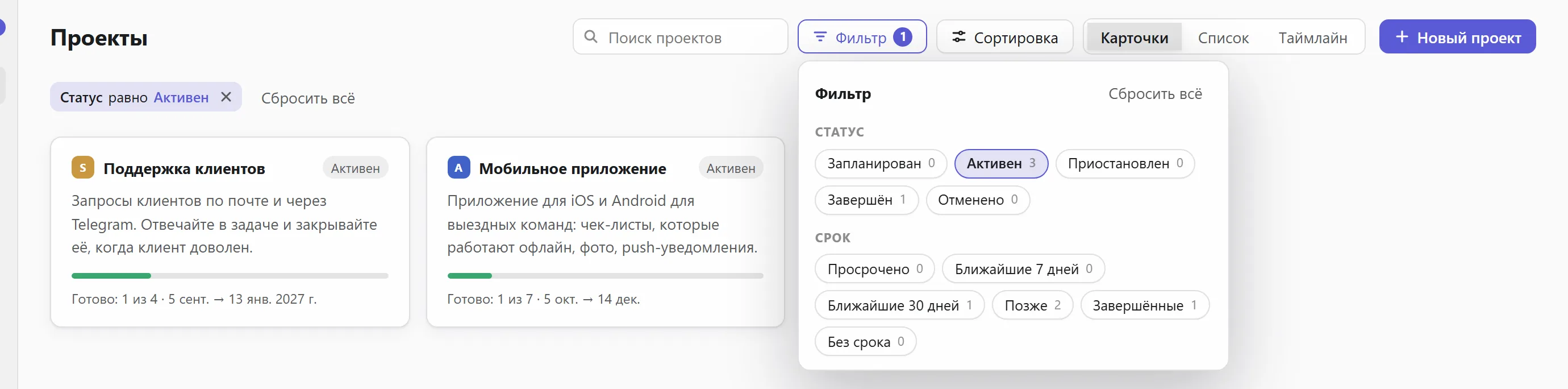Click text 'Готово: 1 из 7 · 5 окт. → 14 дек.'
Image resolution: width=1568 pixels, height=389 pixels.
pyautogui.click(x=544, y=299)
